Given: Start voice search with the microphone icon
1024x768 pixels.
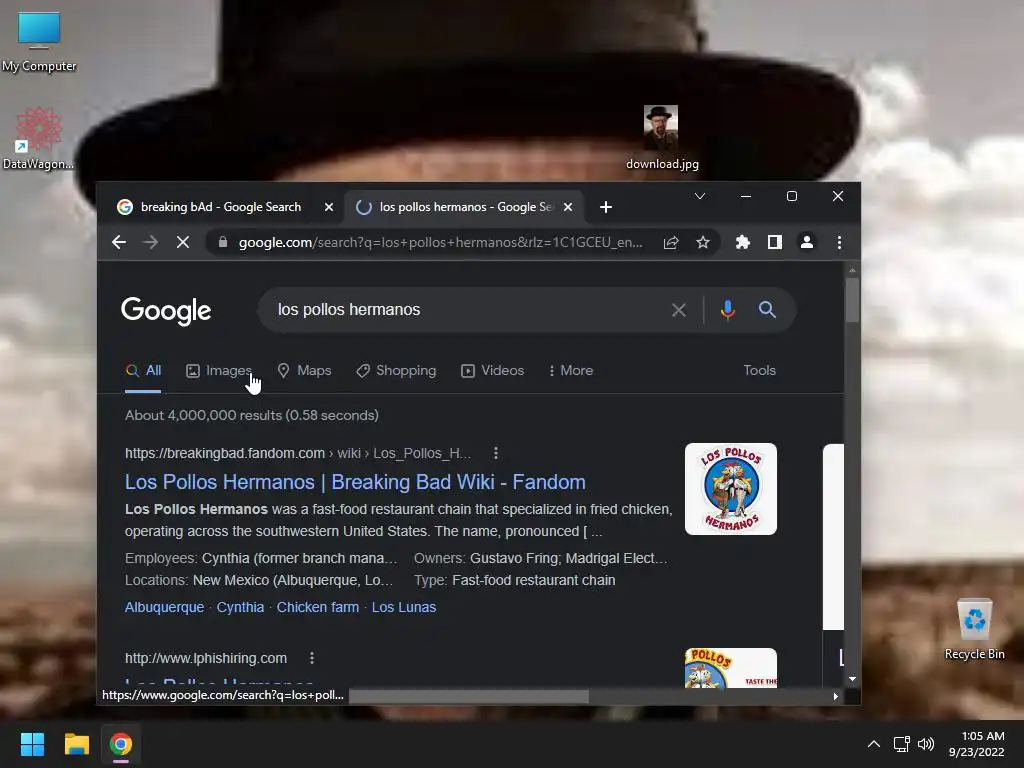Looking at the screenshot, I should (x=728, y=310).
